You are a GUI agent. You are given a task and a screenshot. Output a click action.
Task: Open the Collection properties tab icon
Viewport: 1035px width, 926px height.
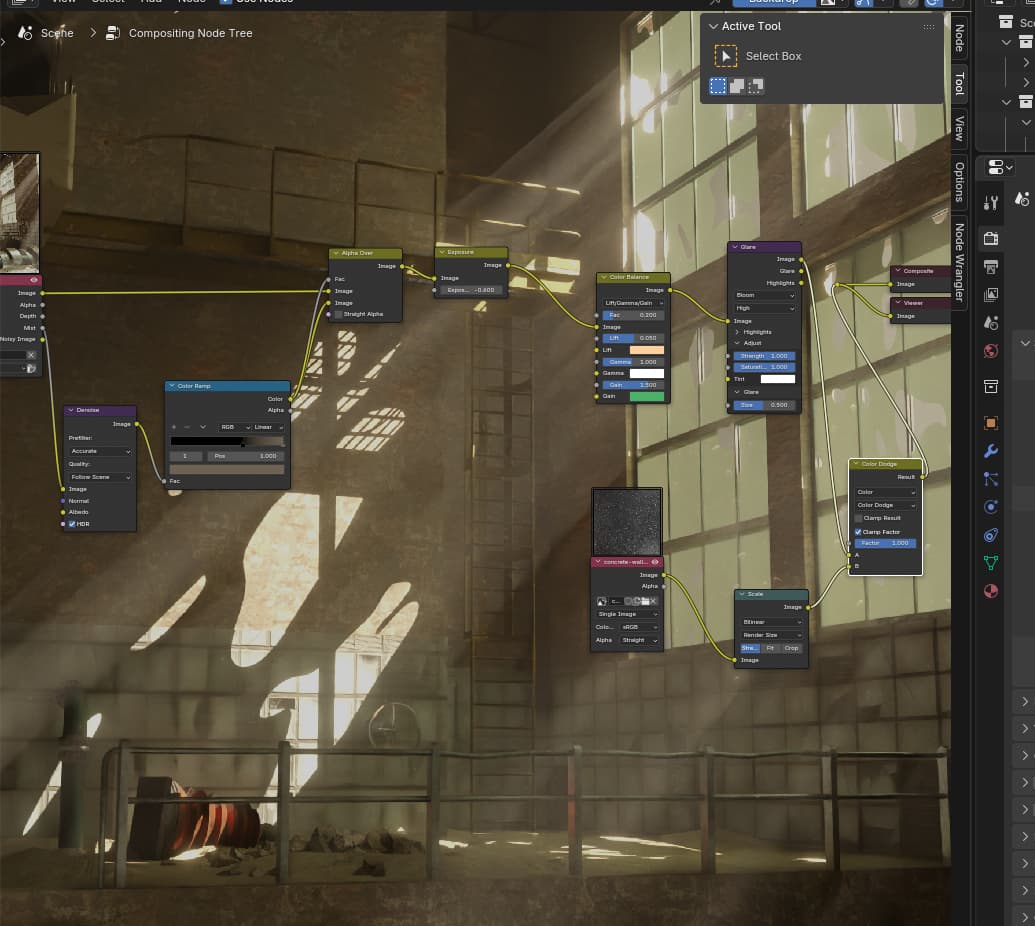click(x=990, y=386)
